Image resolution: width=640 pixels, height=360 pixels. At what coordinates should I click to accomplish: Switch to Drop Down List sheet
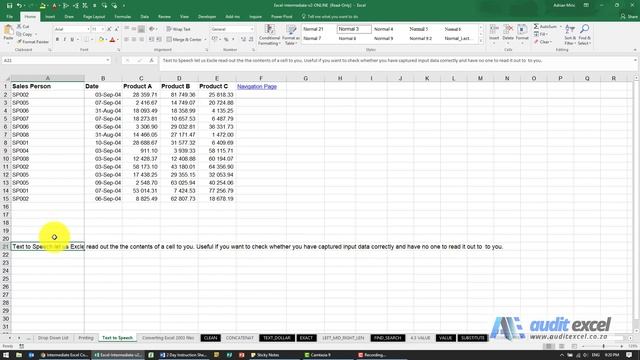[53, 338]
